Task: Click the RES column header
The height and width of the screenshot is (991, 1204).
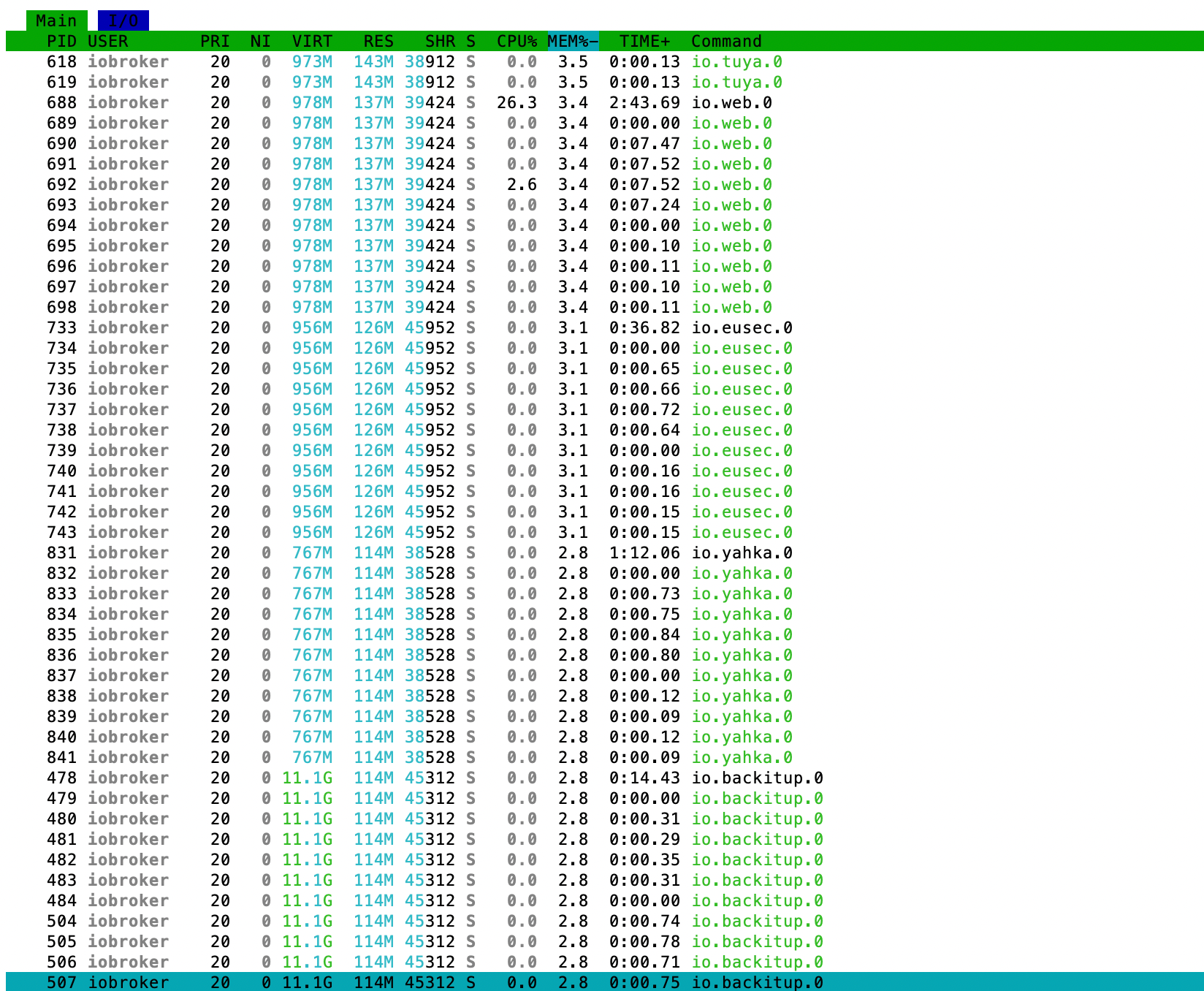Action: pos(378,41)
